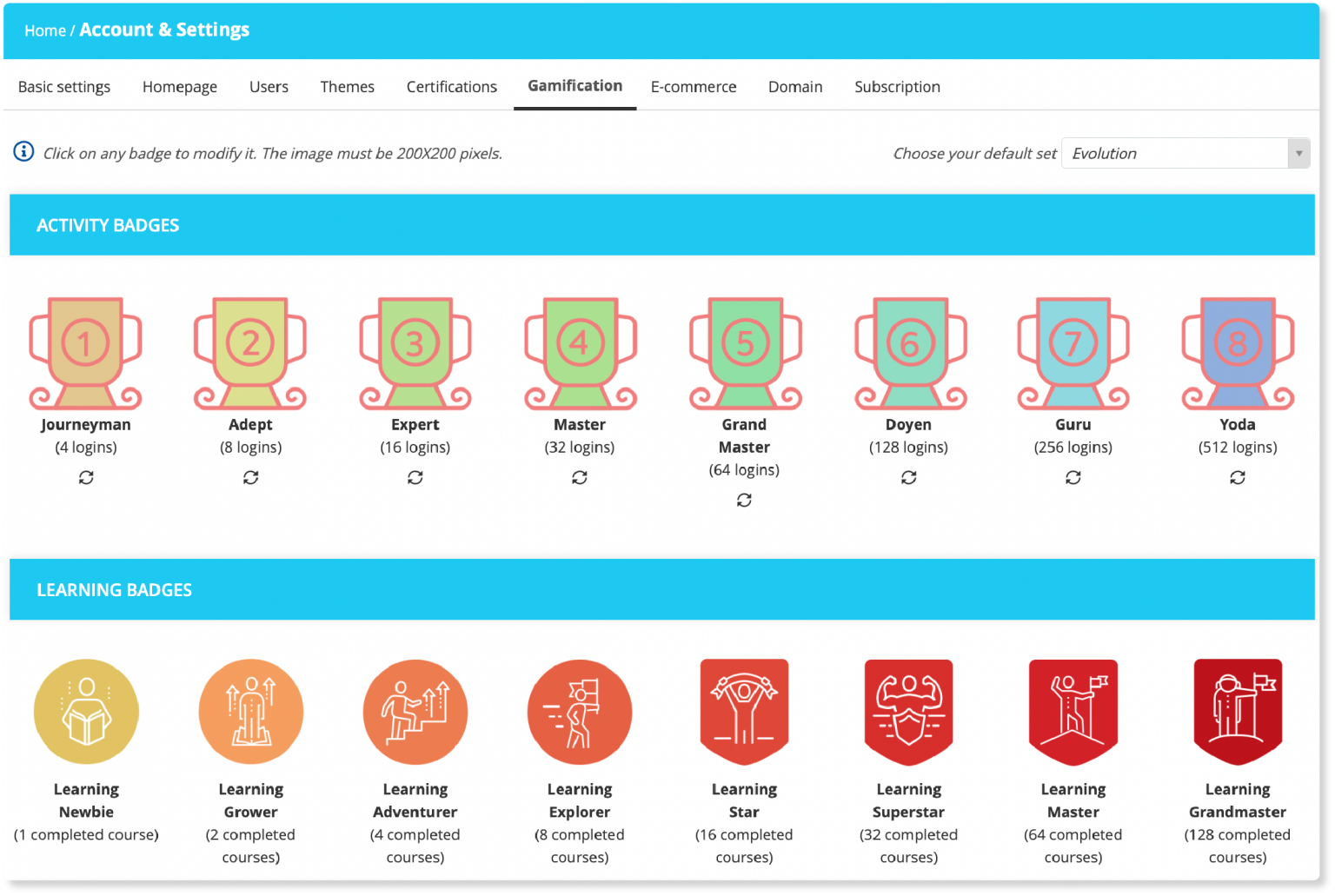Image resolution: width=1335 pixels, height=896 pixels.
Task: Click the Journeyman trophy badge
Action: pyautogui.click(x=85, y=352)
